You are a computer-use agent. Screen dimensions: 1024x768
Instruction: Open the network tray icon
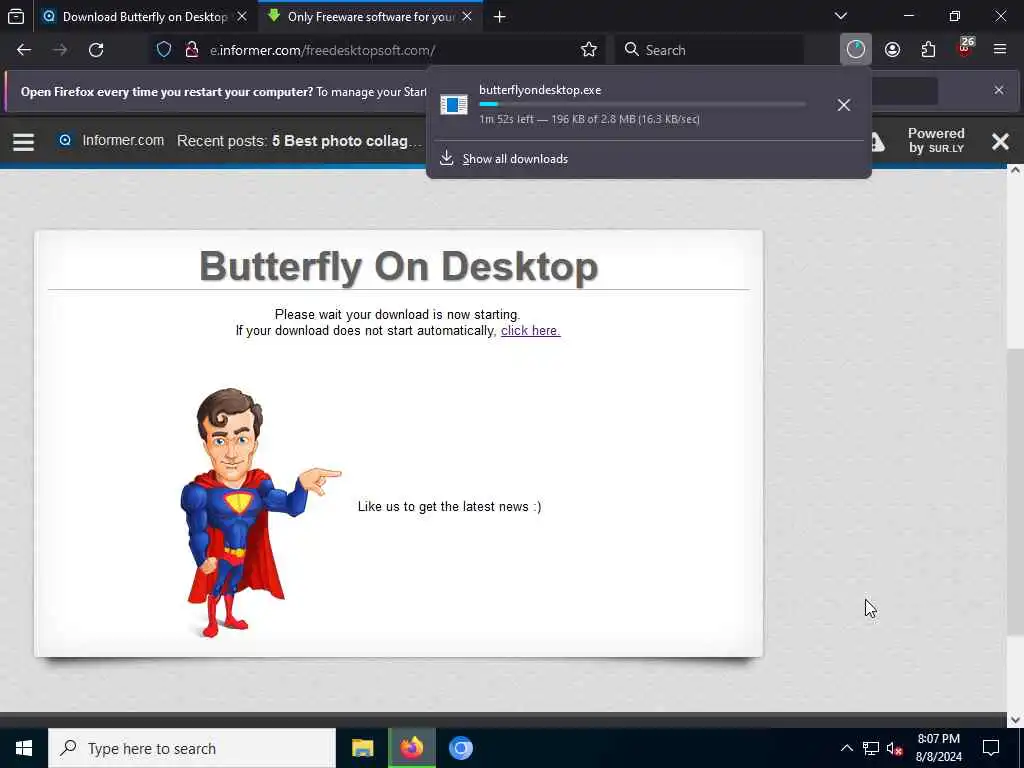point(871,748)
